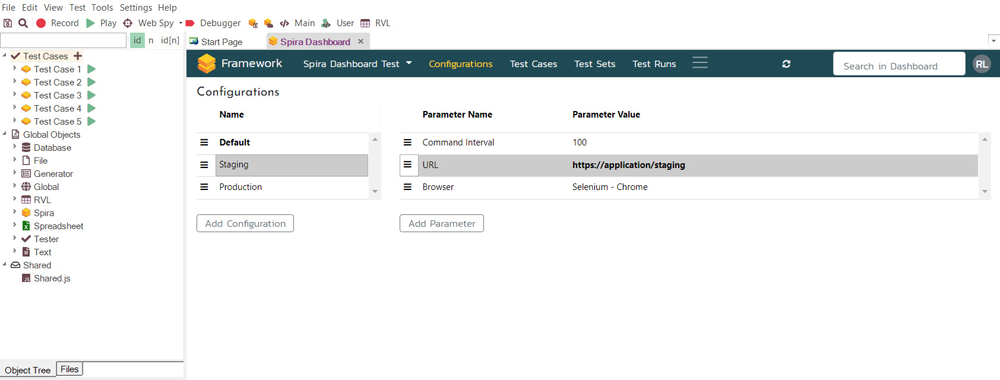Click the first Spira cube toolbar icon
1000x380 pixels.
coord(253,23)
